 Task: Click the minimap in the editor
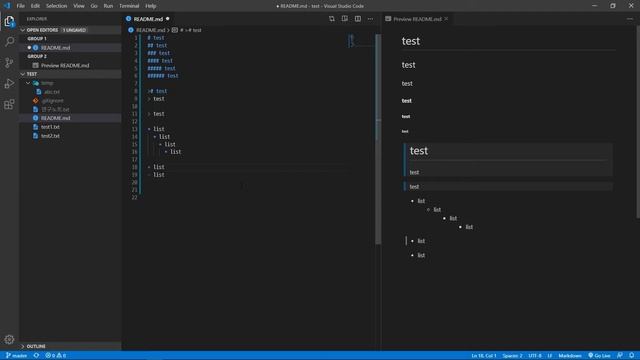point(361,41)
